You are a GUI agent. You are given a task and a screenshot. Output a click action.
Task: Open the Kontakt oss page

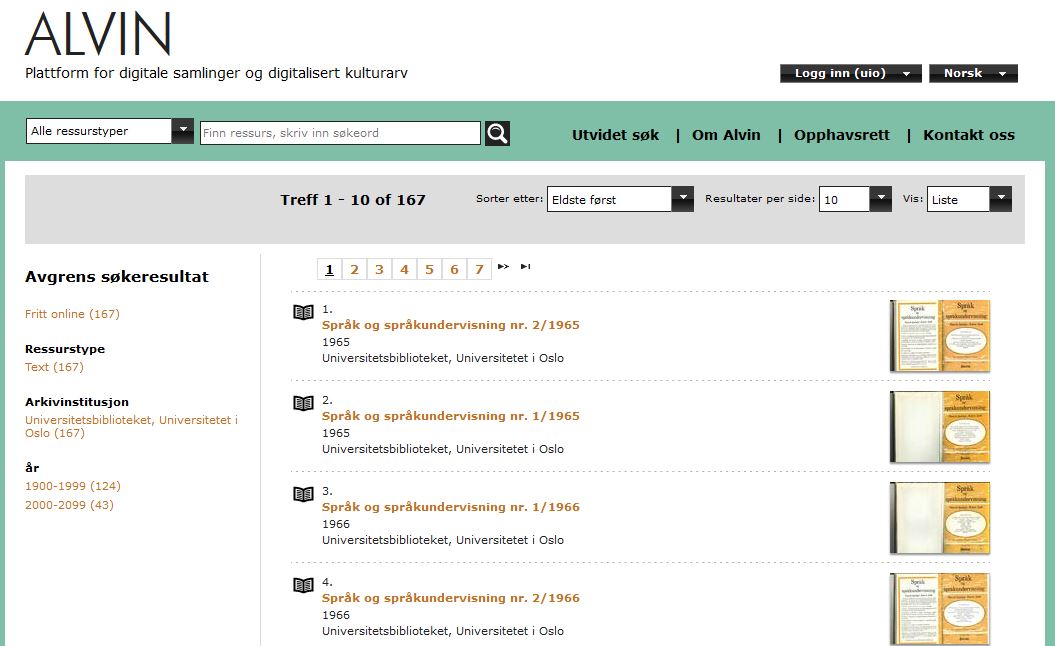coord(969,135)
